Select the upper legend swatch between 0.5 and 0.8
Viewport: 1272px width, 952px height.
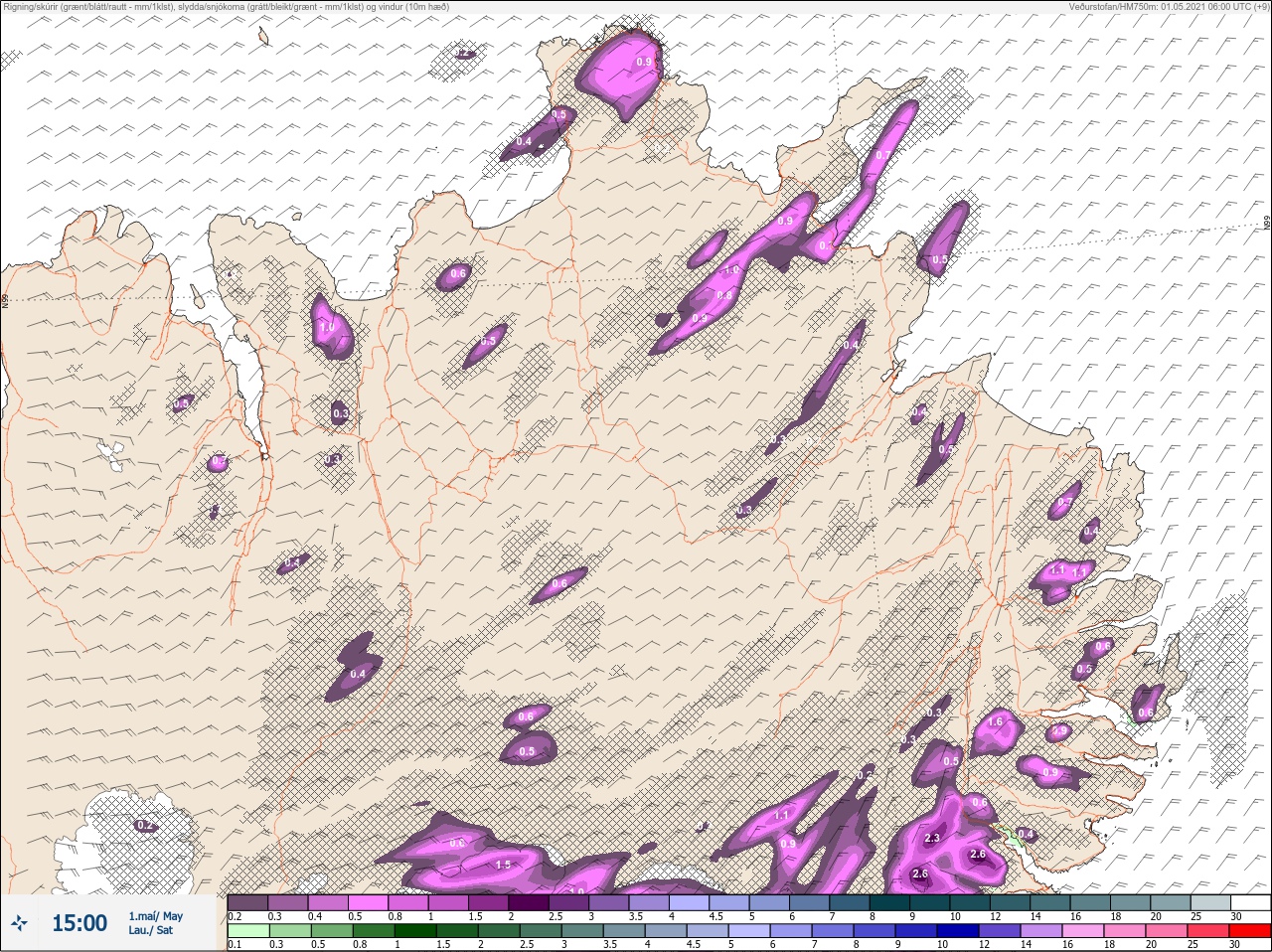coord(368,902)
